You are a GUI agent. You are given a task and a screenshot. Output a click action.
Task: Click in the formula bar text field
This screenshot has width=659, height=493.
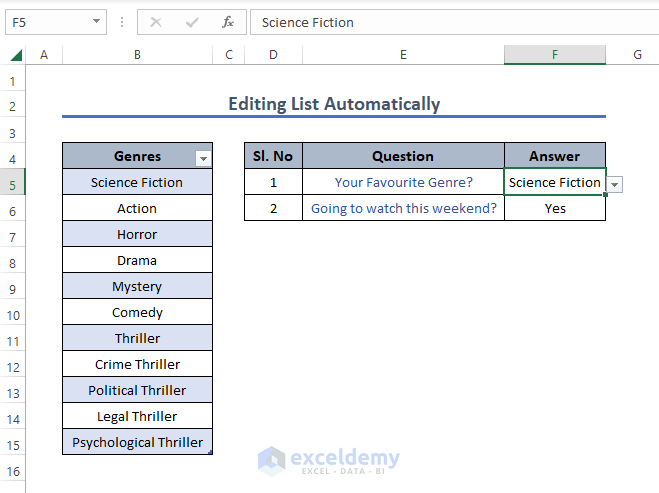tap(450, 22)
